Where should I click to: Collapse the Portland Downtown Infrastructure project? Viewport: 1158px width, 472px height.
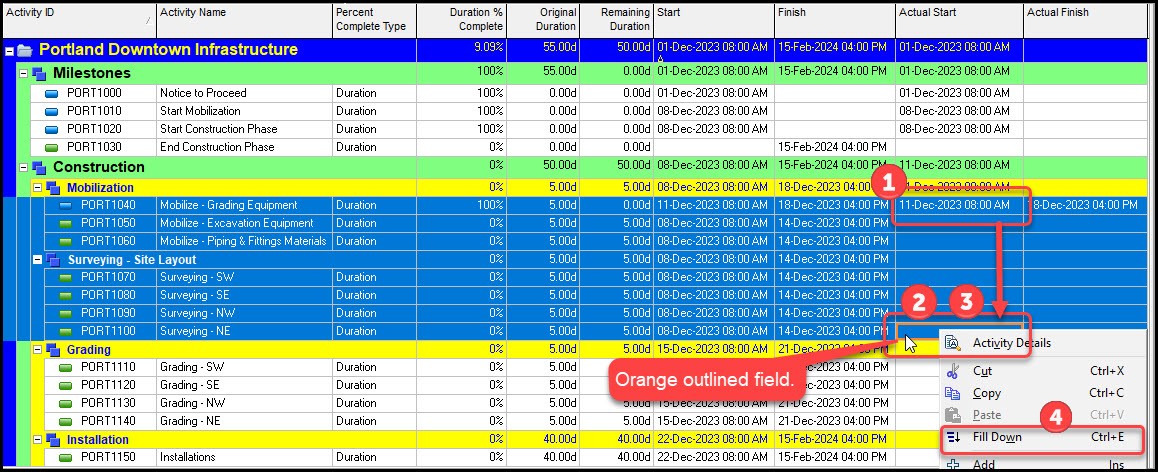click(x=9, y=50)
